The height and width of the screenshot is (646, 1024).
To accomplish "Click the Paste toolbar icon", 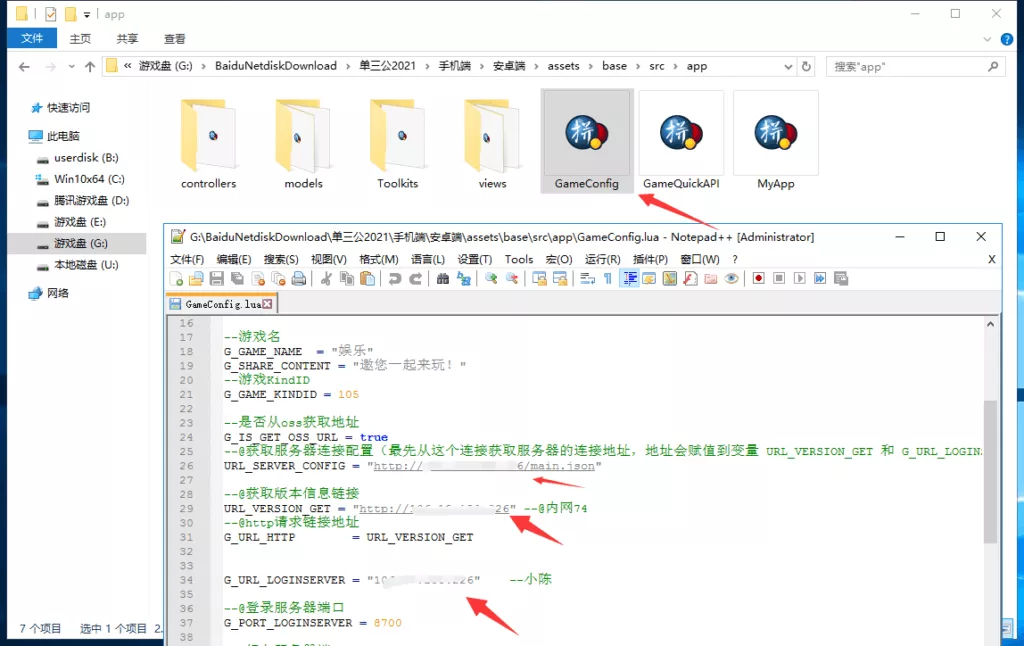I will 367,279.
